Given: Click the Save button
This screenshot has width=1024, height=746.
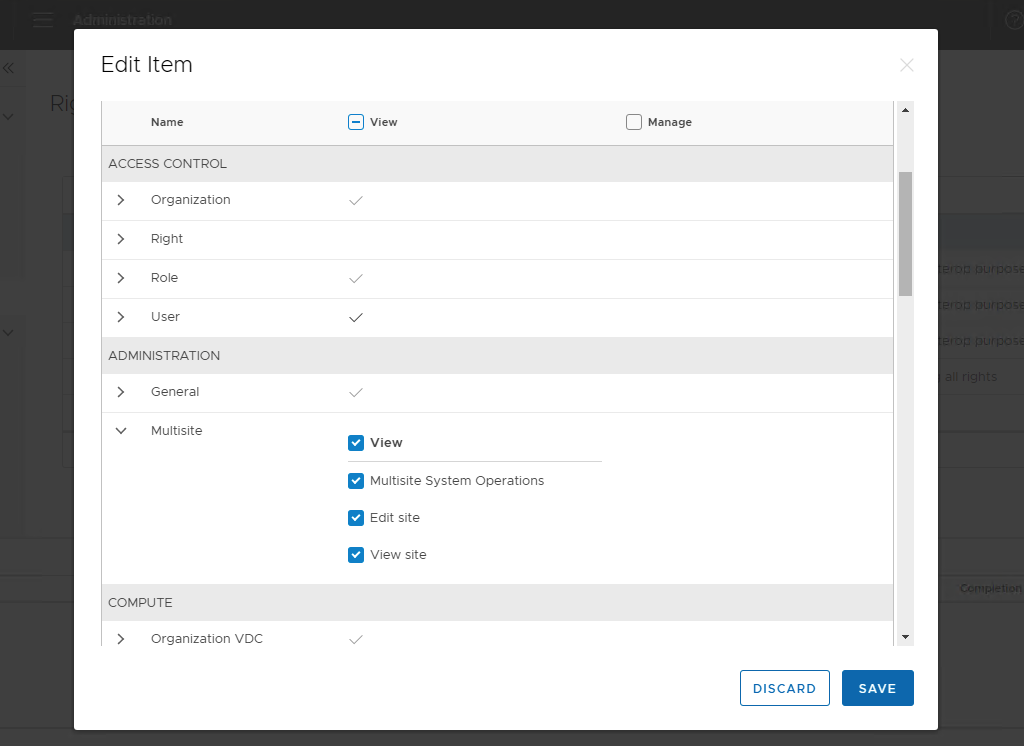Looking at the screenshot, I should [877, 688].
